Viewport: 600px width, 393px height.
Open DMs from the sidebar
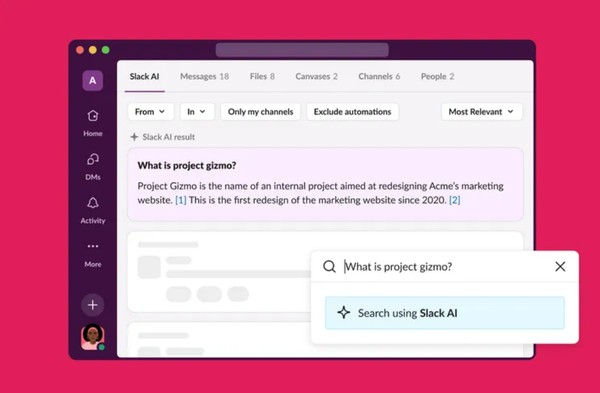93,166
